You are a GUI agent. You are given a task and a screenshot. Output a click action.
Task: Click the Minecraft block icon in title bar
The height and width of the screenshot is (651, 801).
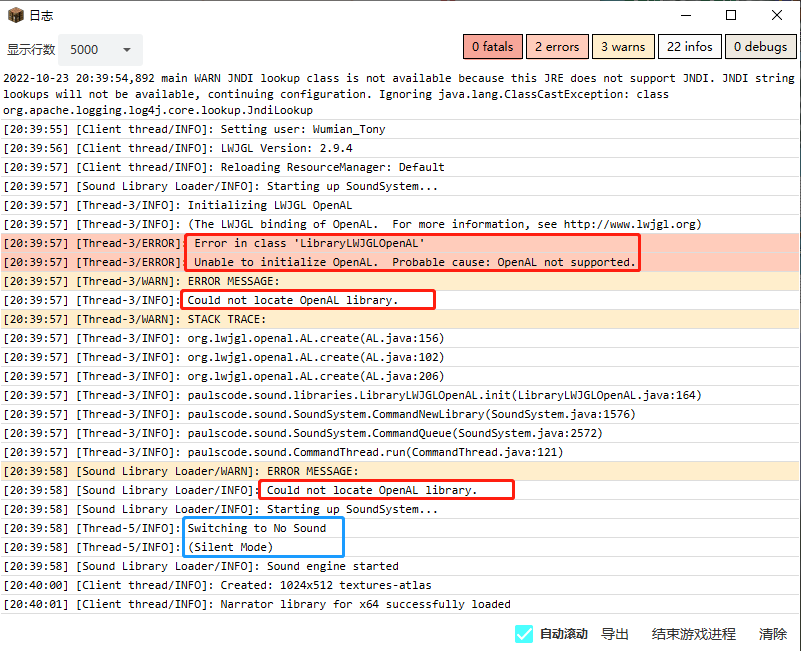click(x=16, y=15)
